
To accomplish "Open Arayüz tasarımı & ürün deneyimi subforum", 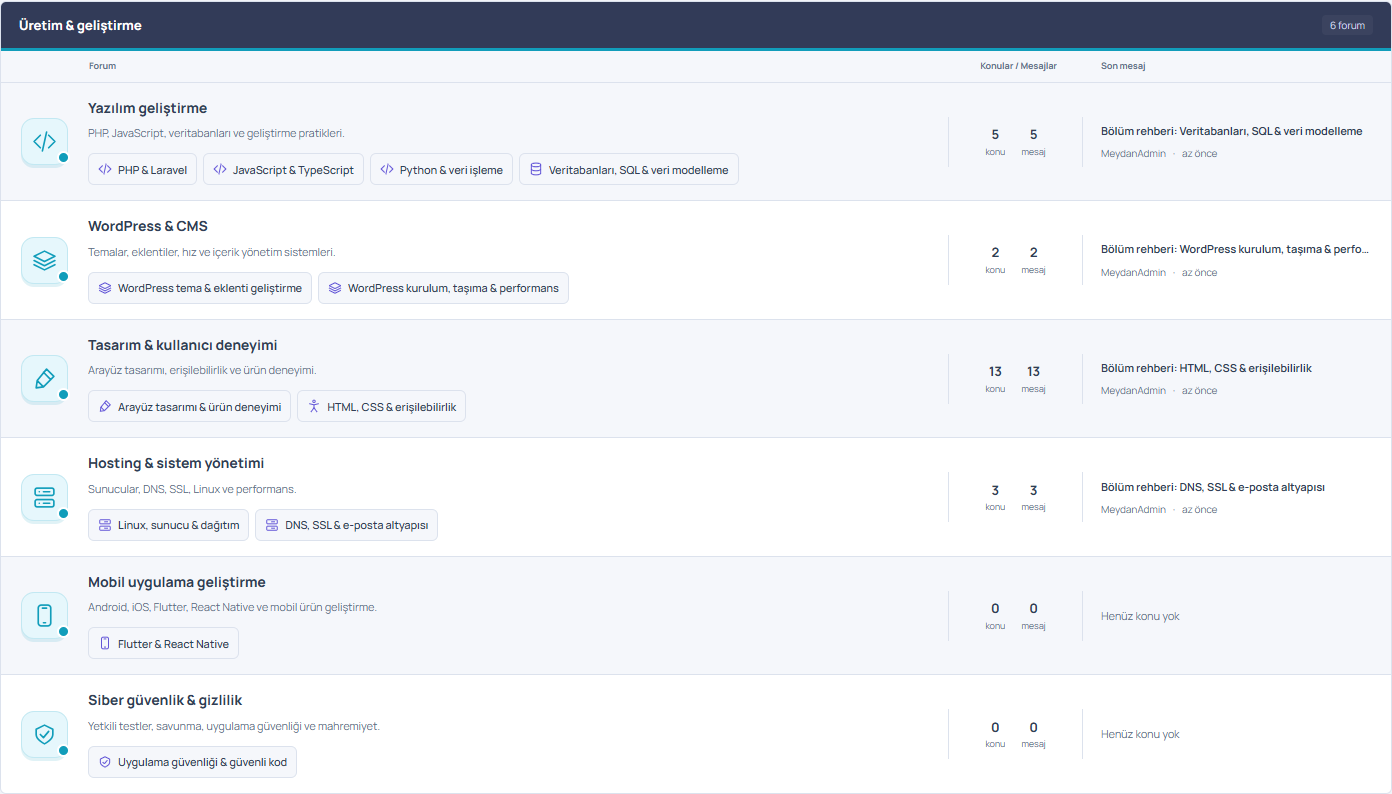I will [189, 406].
